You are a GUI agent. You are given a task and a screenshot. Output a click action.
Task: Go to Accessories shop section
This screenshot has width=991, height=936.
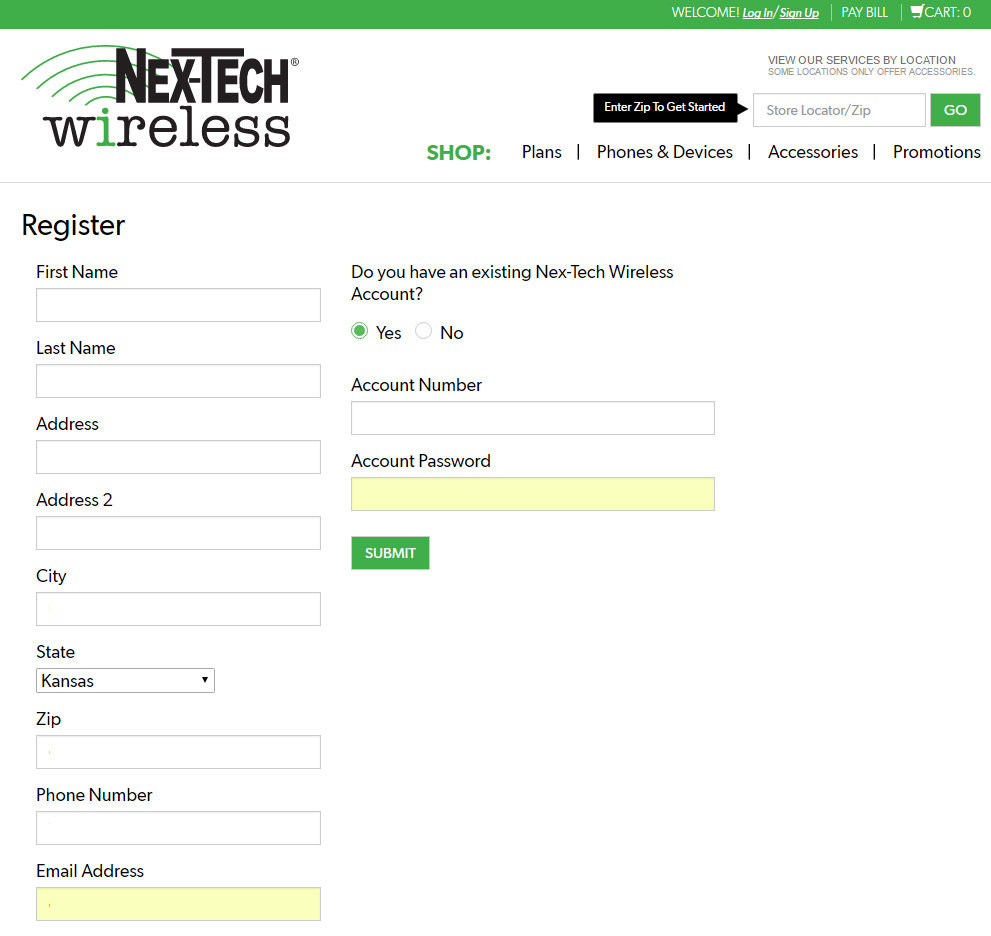(813, 152)
